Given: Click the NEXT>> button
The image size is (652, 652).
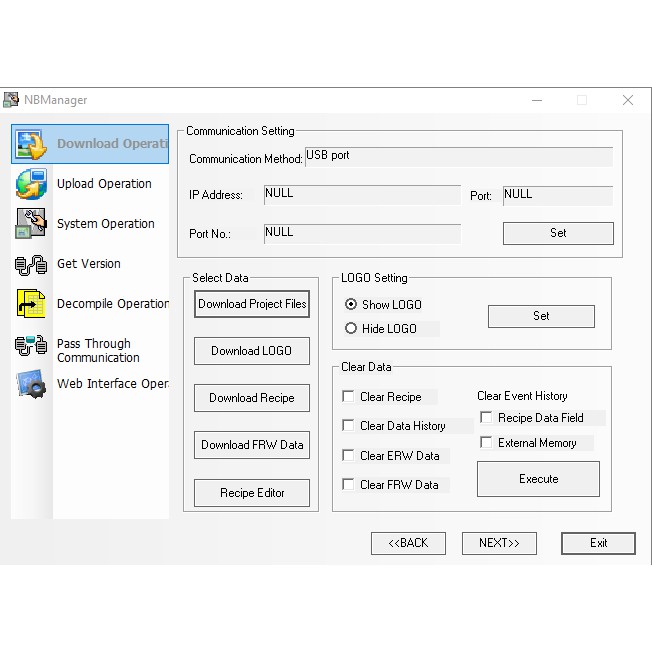Looking at the screenshot, I should tap(499, 543).
